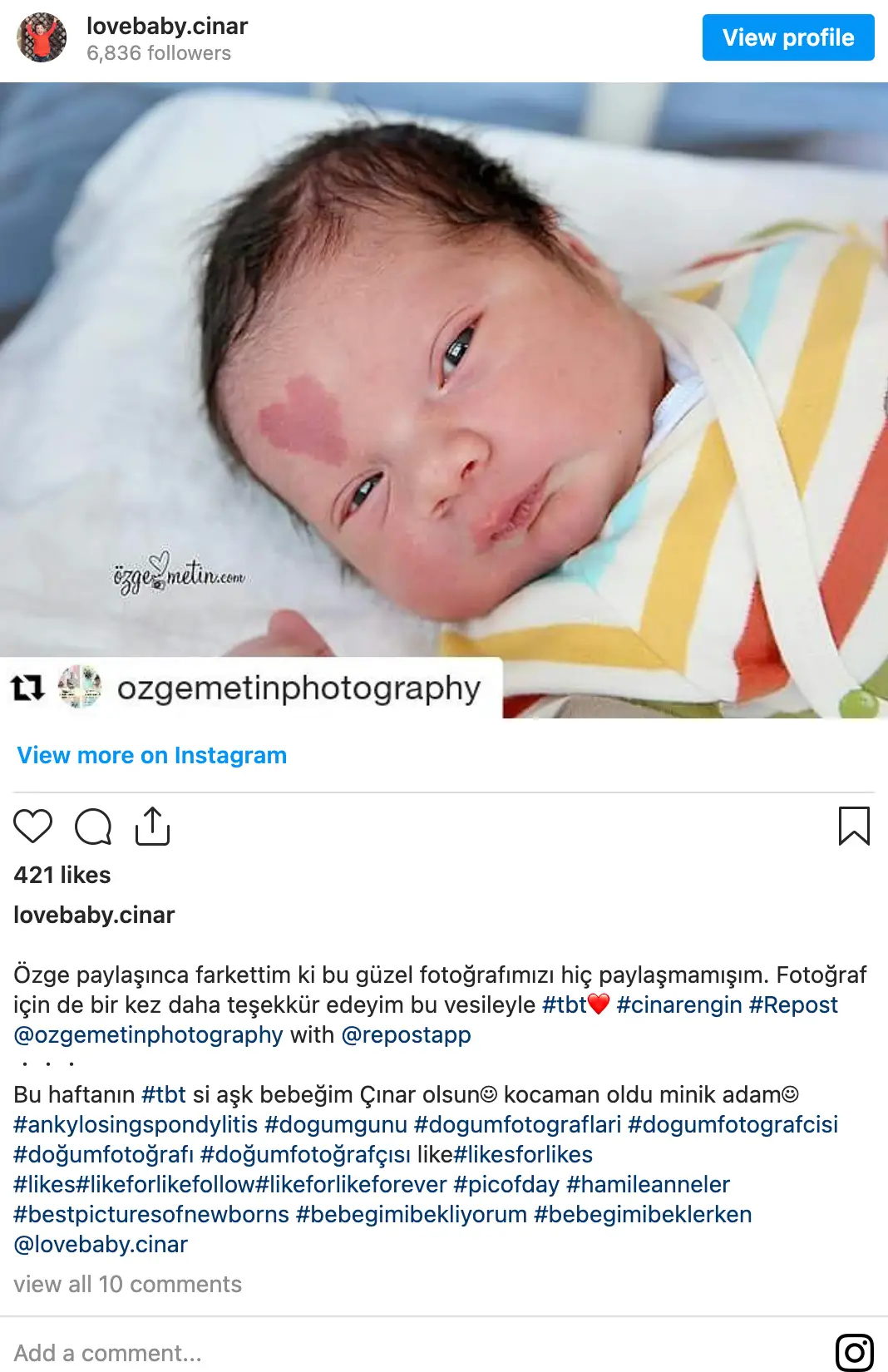The height and width of the screenshot is (1372, 888).
Task: Click the Add a comment field
Action: pyautogui.click(x=416, y=1353)
